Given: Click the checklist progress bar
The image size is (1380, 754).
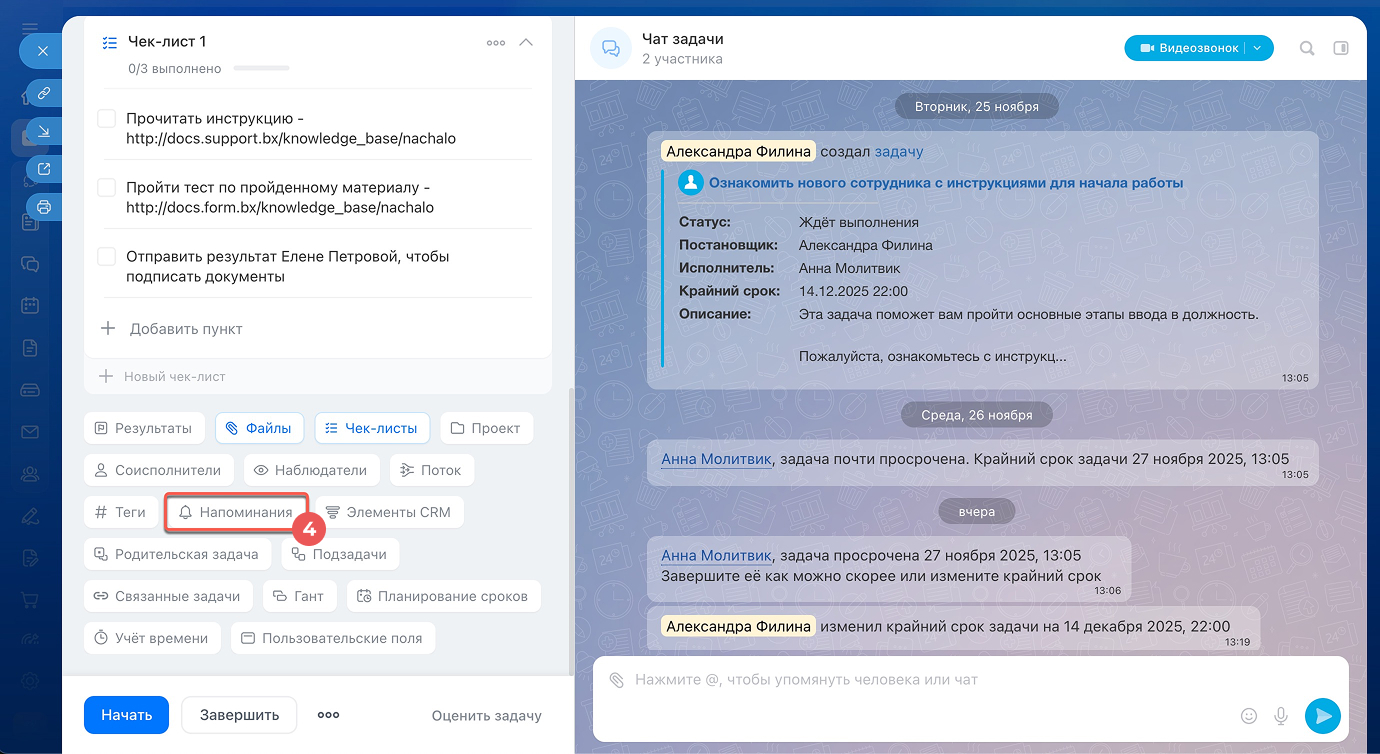Looking at the screenshot, I should pyautogui.click(x=261, y=69).
